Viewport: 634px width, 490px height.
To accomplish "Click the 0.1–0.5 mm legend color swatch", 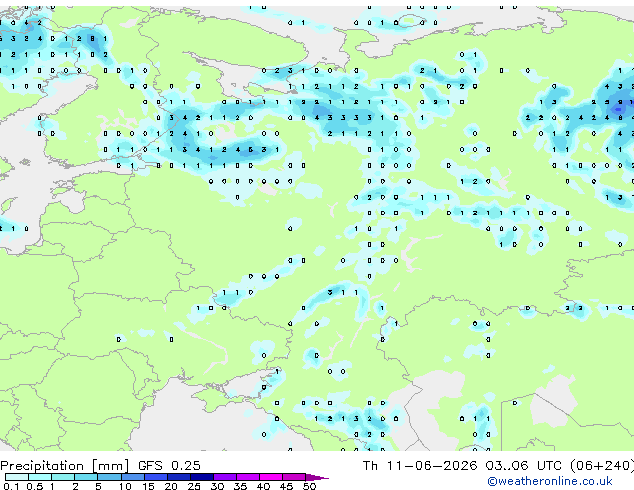I will pos(17,477).
